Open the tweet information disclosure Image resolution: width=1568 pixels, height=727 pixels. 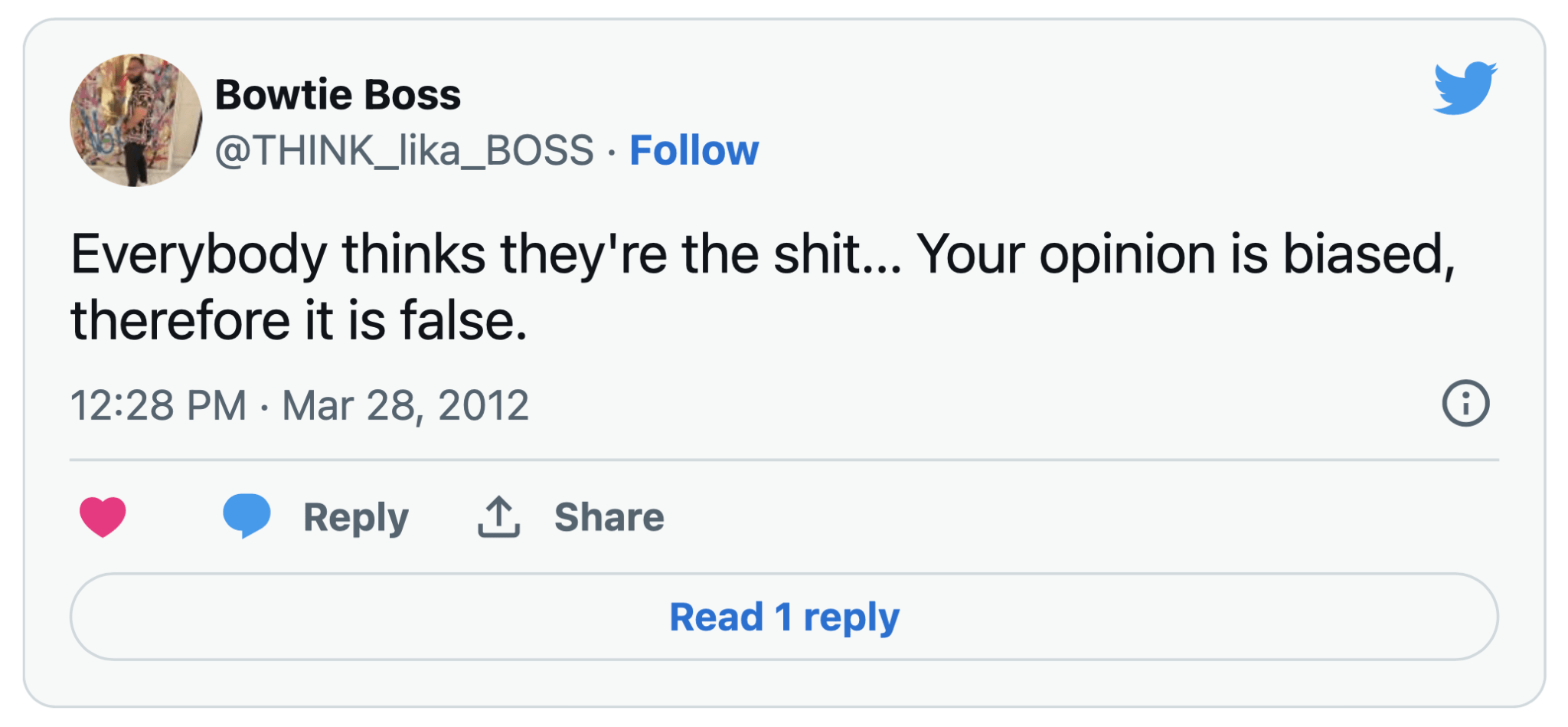[x=1468, y=404]
